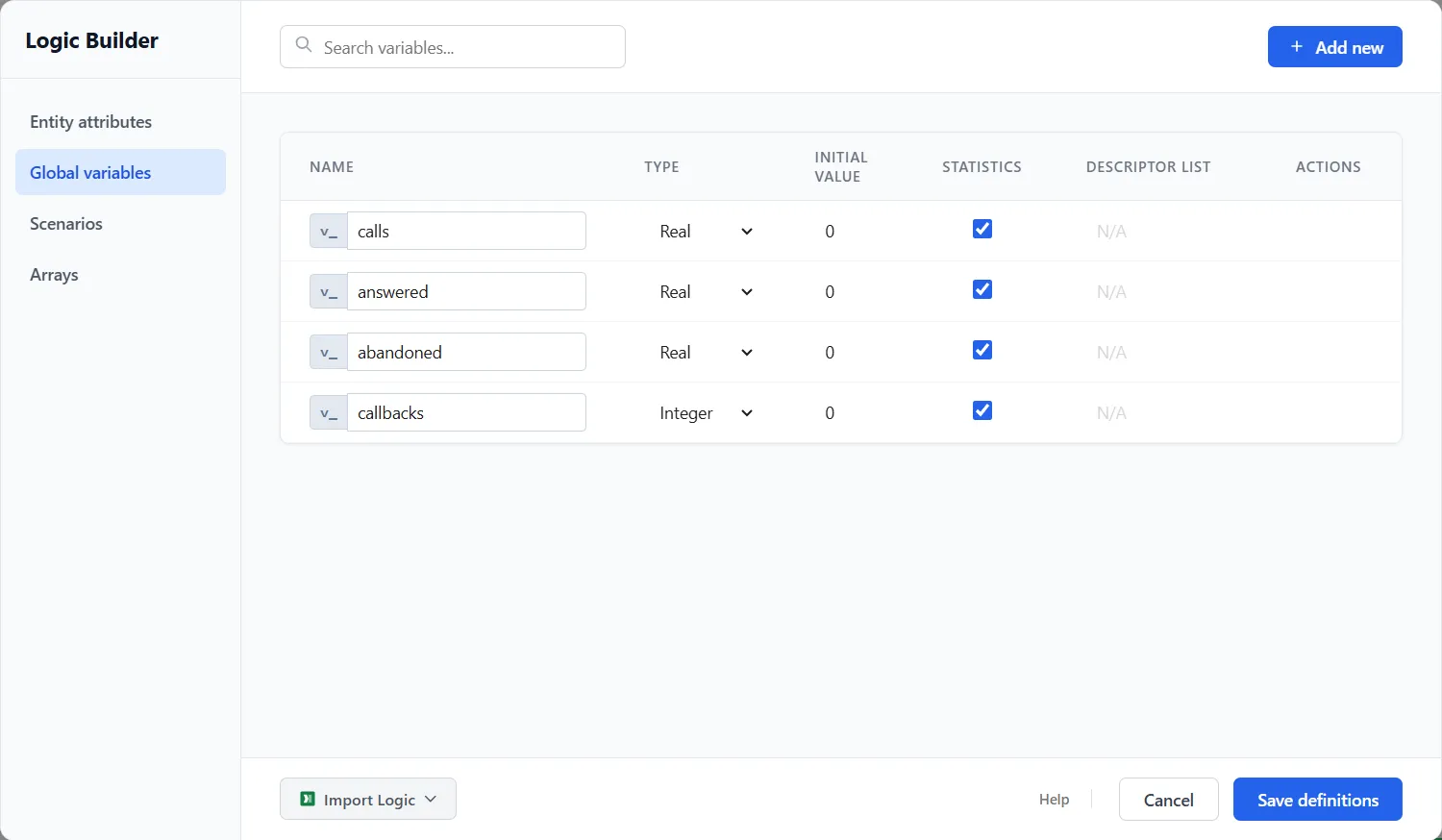Click the Logic Builder title
The width and height of the screenshot is (1442, 840).
tap(92, 40)
